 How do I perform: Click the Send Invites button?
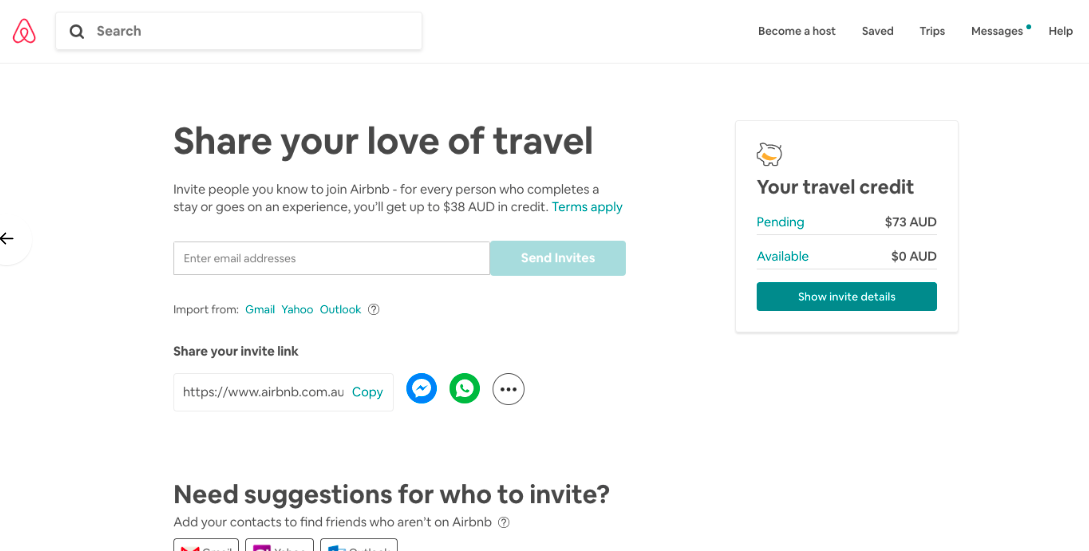[558, 258]
